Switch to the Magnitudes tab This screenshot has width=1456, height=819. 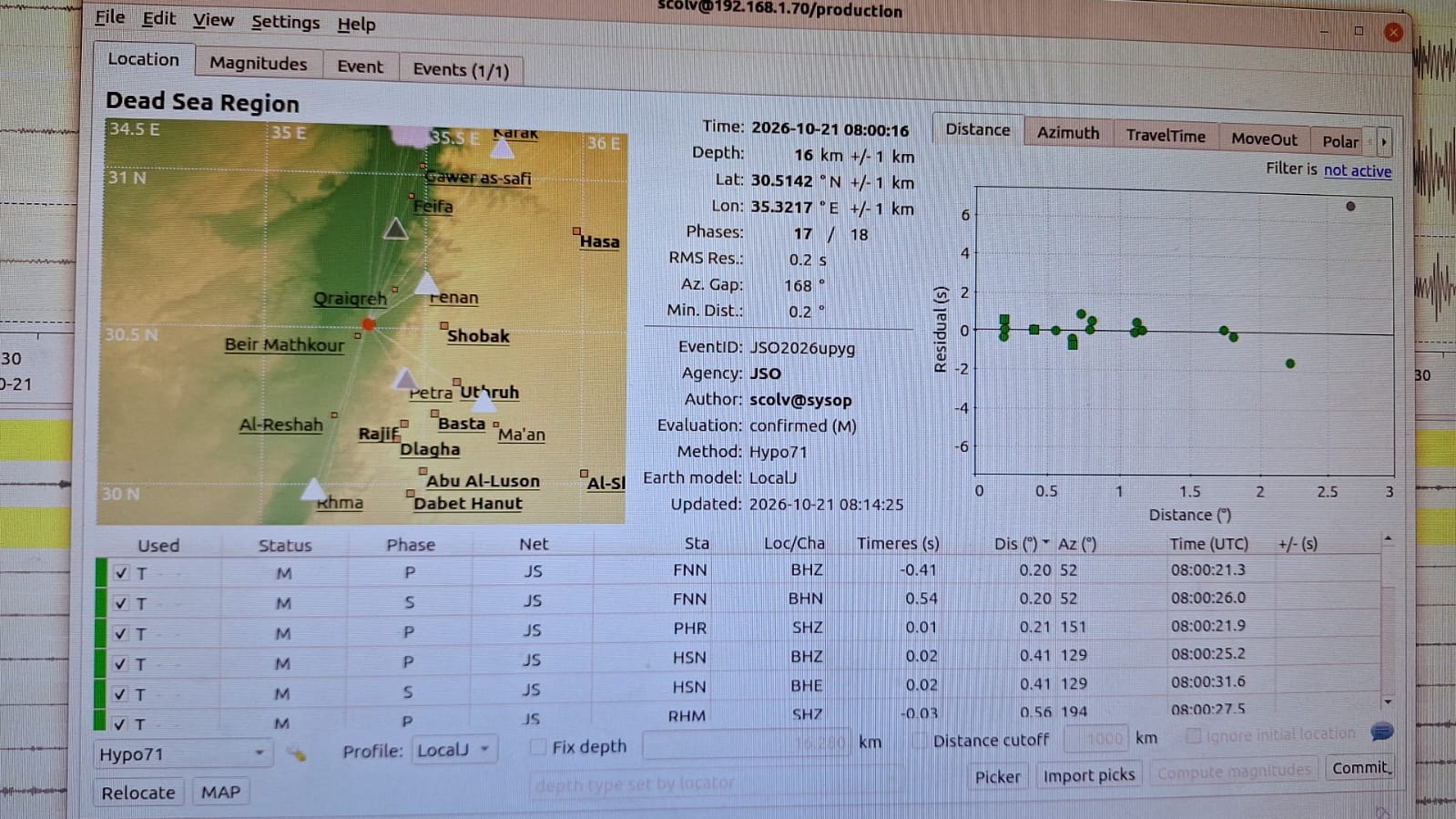coord(258,63)
